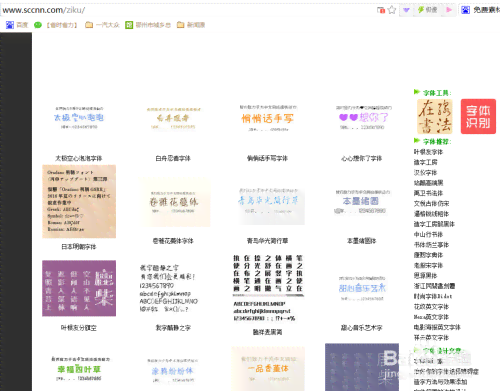The image size is (500, 391).
Task: Open the black character-grid font thumbnail
Action: (268, 288)
